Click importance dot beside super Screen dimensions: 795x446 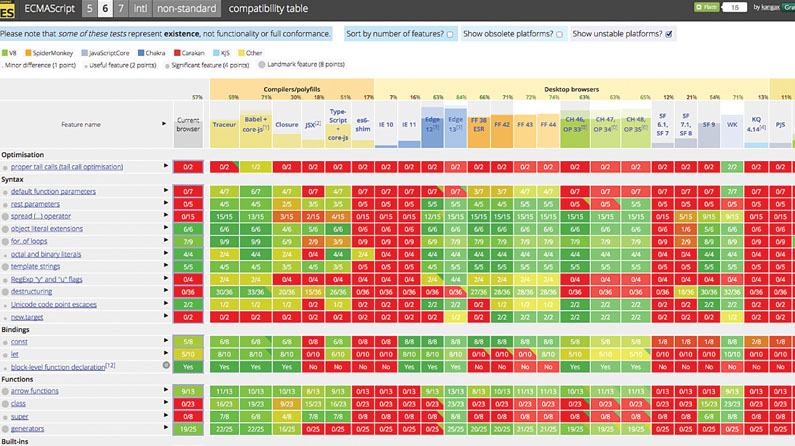[5, 417]
